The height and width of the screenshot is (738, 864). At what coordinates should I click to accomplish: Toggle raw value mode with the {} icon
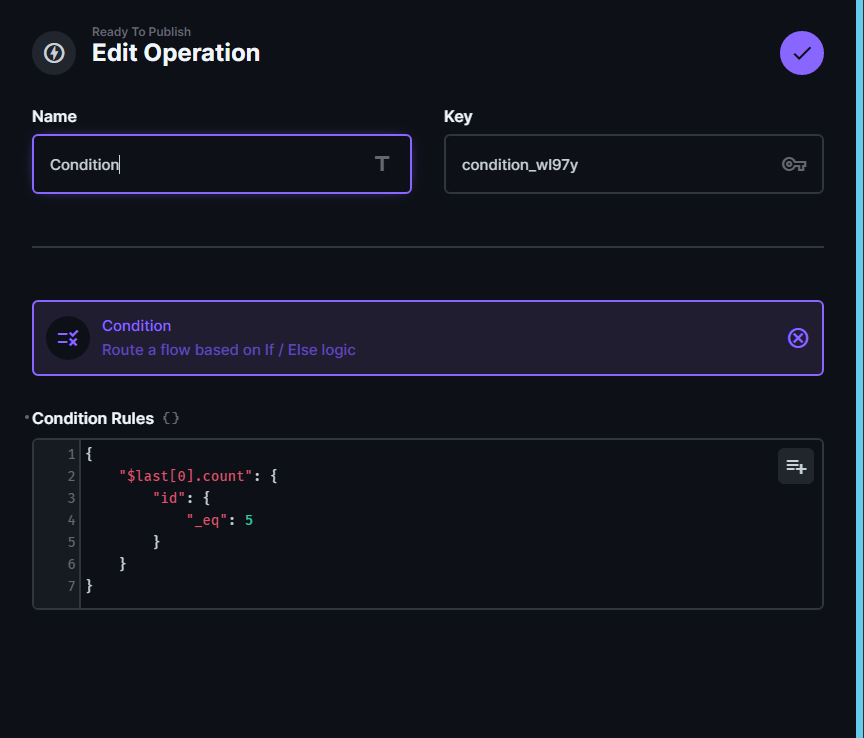coord(170,418)
